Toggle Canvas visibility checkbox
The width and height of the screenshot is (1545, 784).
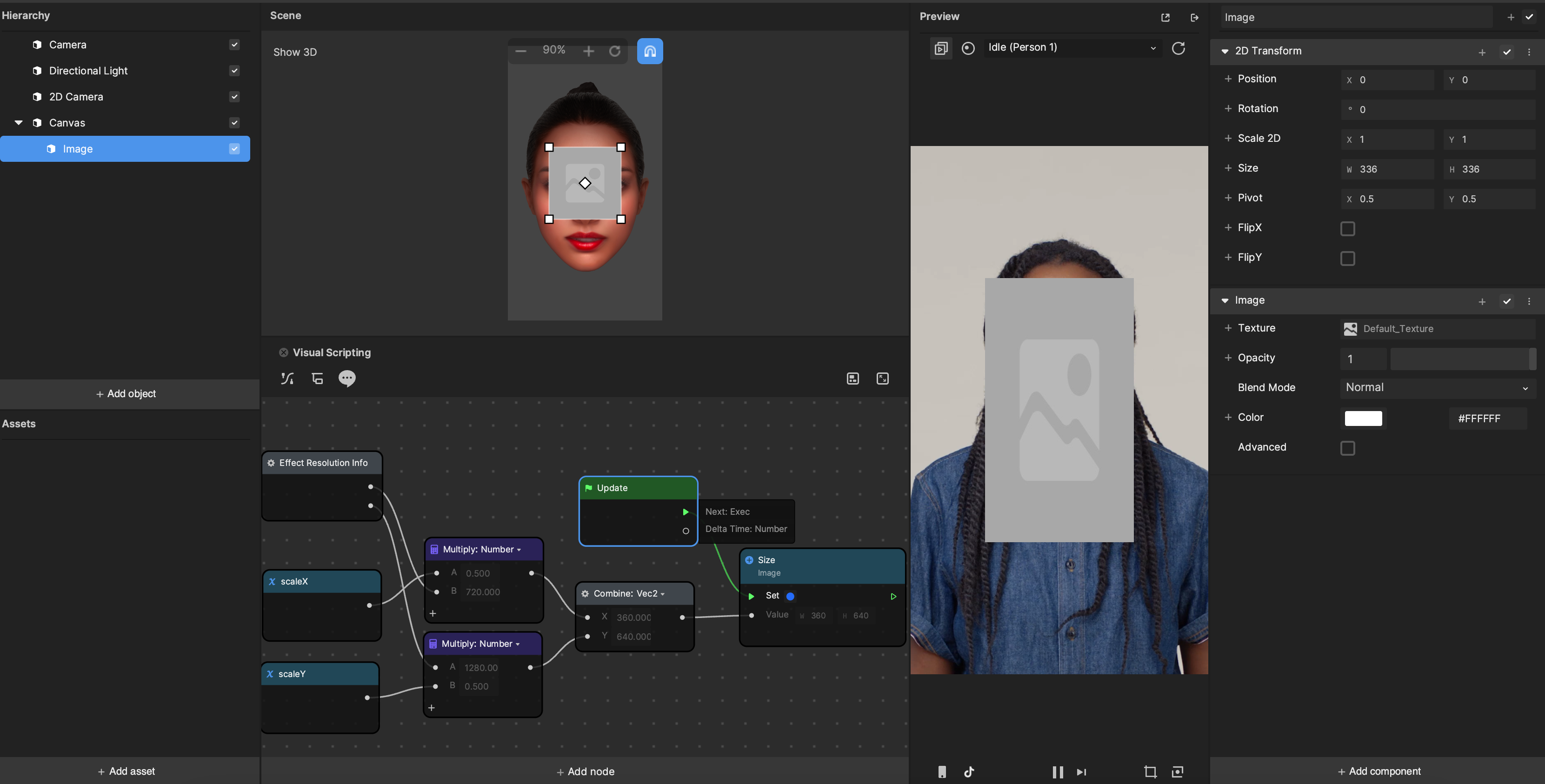234,123
